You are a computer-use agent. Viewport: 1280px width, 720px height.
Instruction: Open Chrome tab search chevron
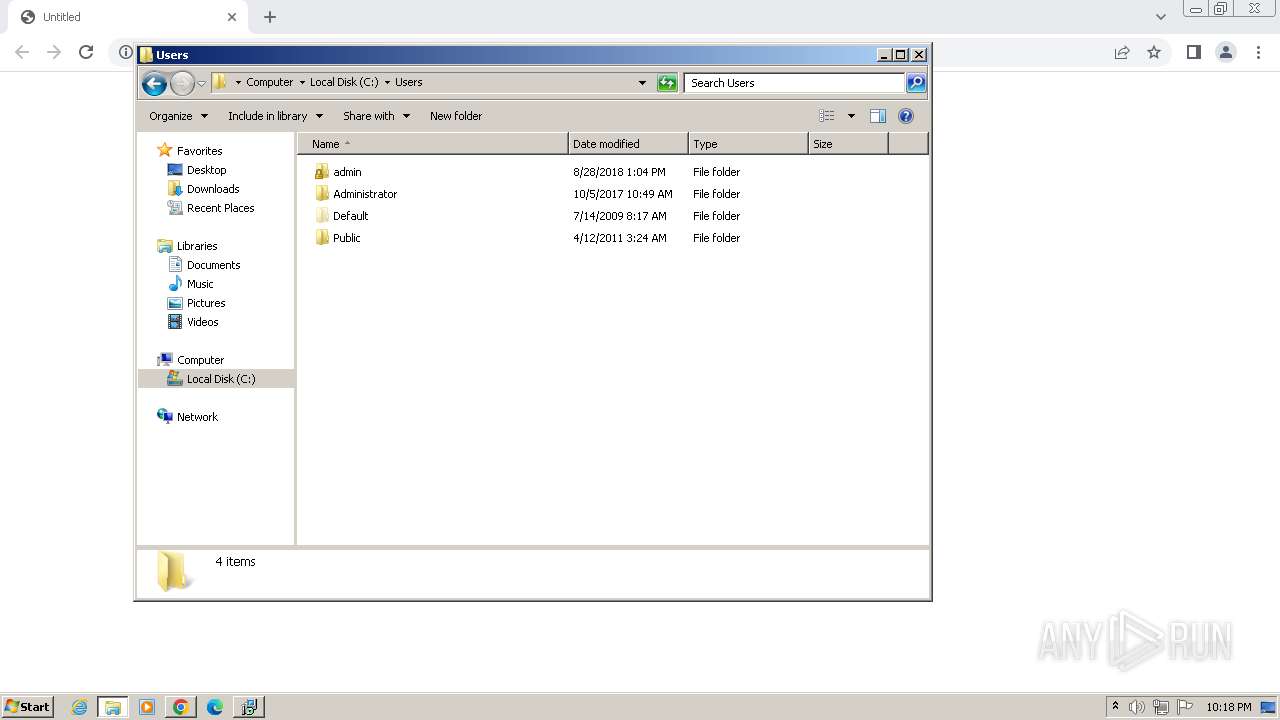pos(1161,17)
